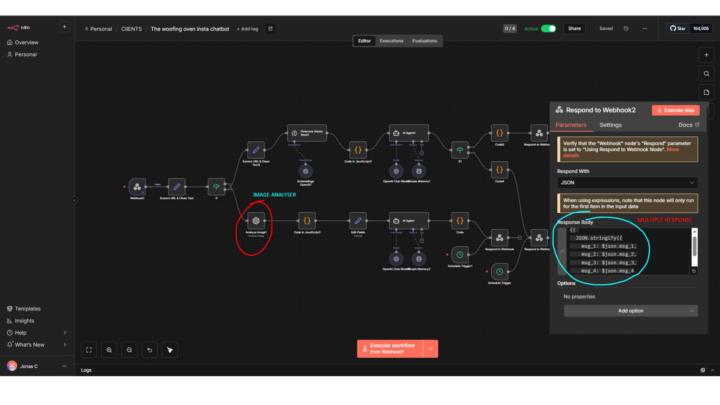Zoom out on the canvas
Screen dimensions: 720x405
(129, 350)
